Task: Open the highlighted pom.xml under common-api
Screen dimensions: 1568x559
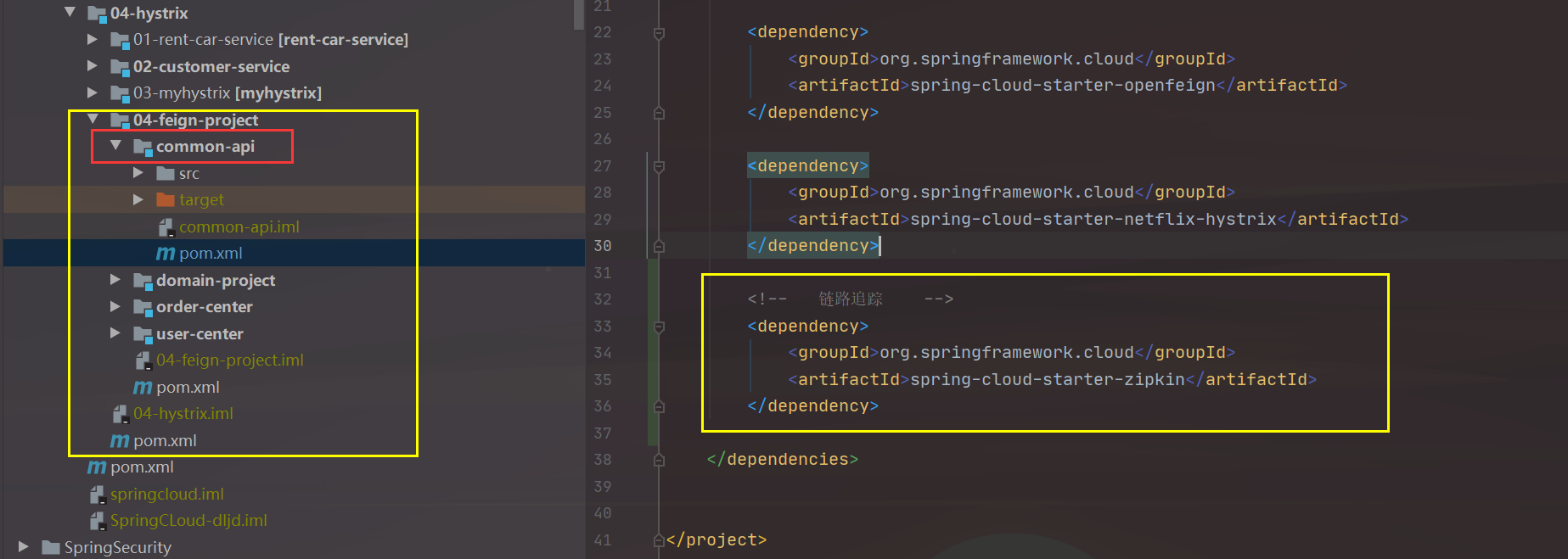Action: [x=211, y=253]
